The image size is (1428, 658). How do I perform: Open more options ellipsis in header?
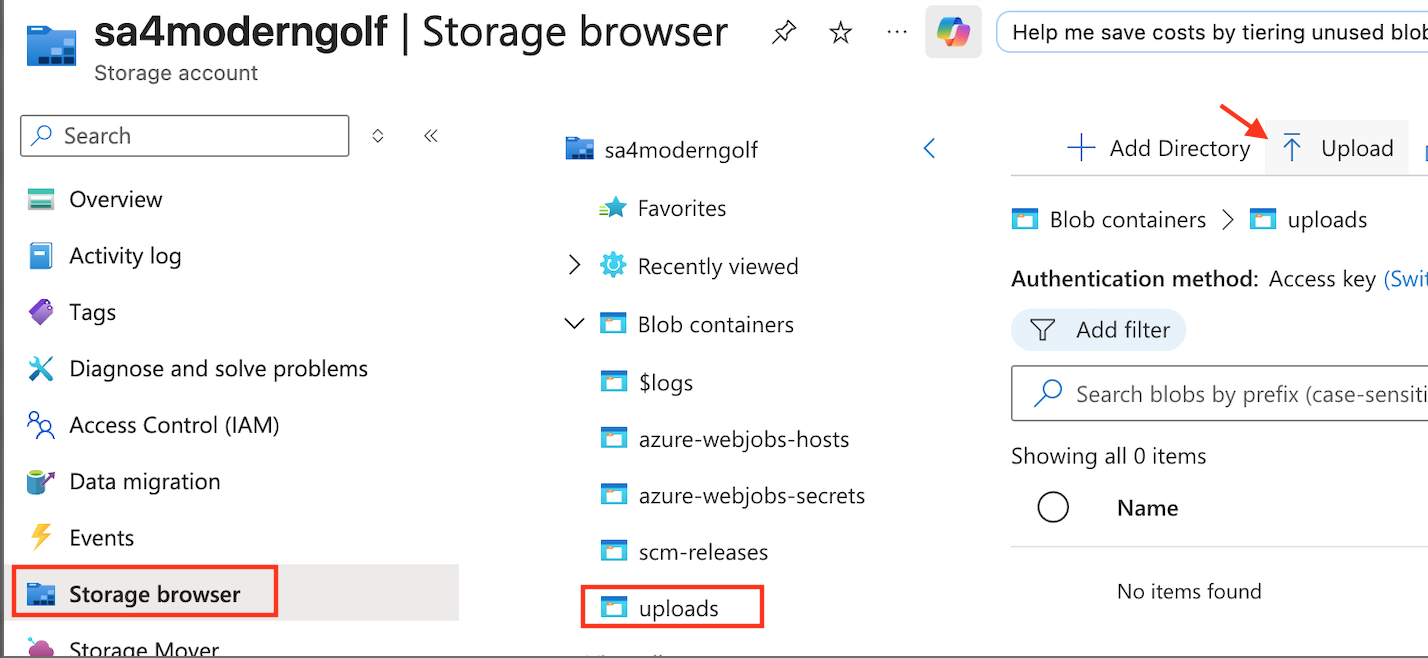[x=897, y=33]
